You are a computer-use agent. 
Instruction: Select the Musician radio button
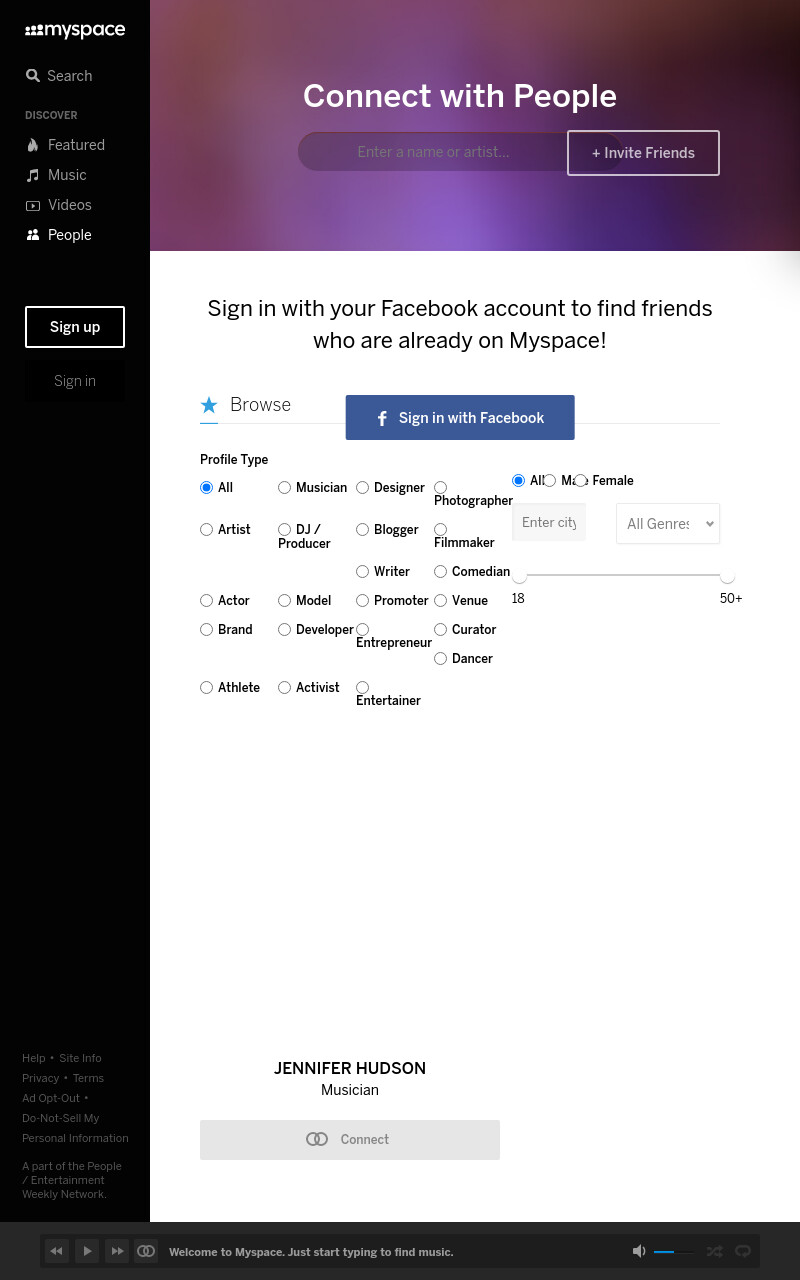click(285, 488)
